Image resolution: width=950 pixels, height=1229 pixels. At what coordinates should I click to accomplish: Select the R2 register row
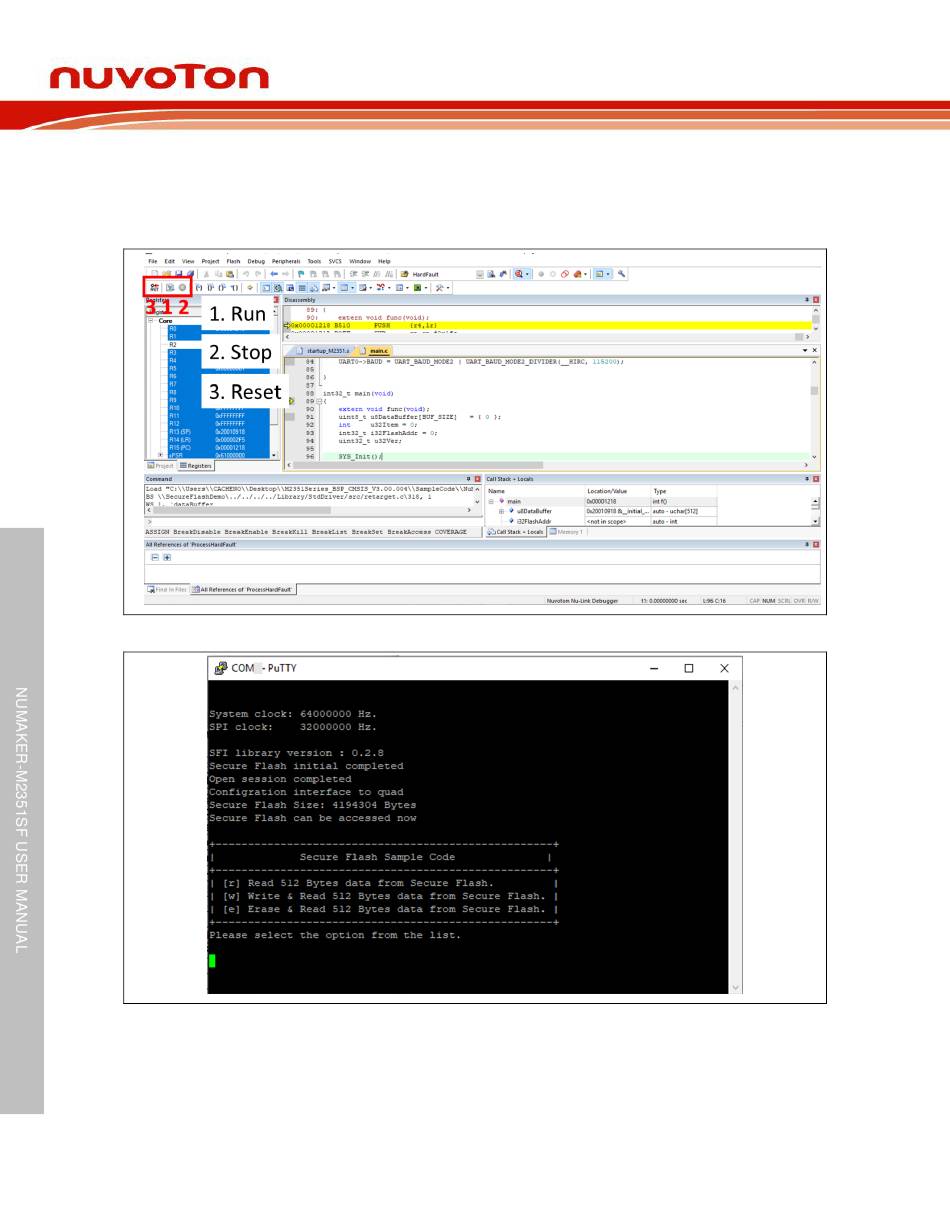(x=218, y=344)
